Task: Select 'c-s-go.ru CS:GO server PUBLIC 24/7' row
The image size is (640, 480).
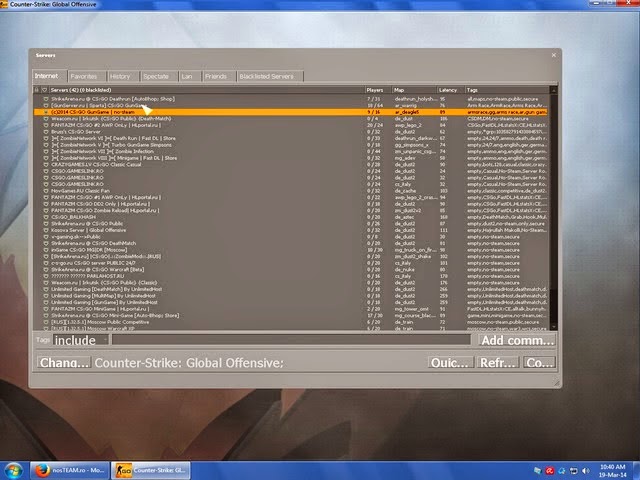Action: [291, 263]
